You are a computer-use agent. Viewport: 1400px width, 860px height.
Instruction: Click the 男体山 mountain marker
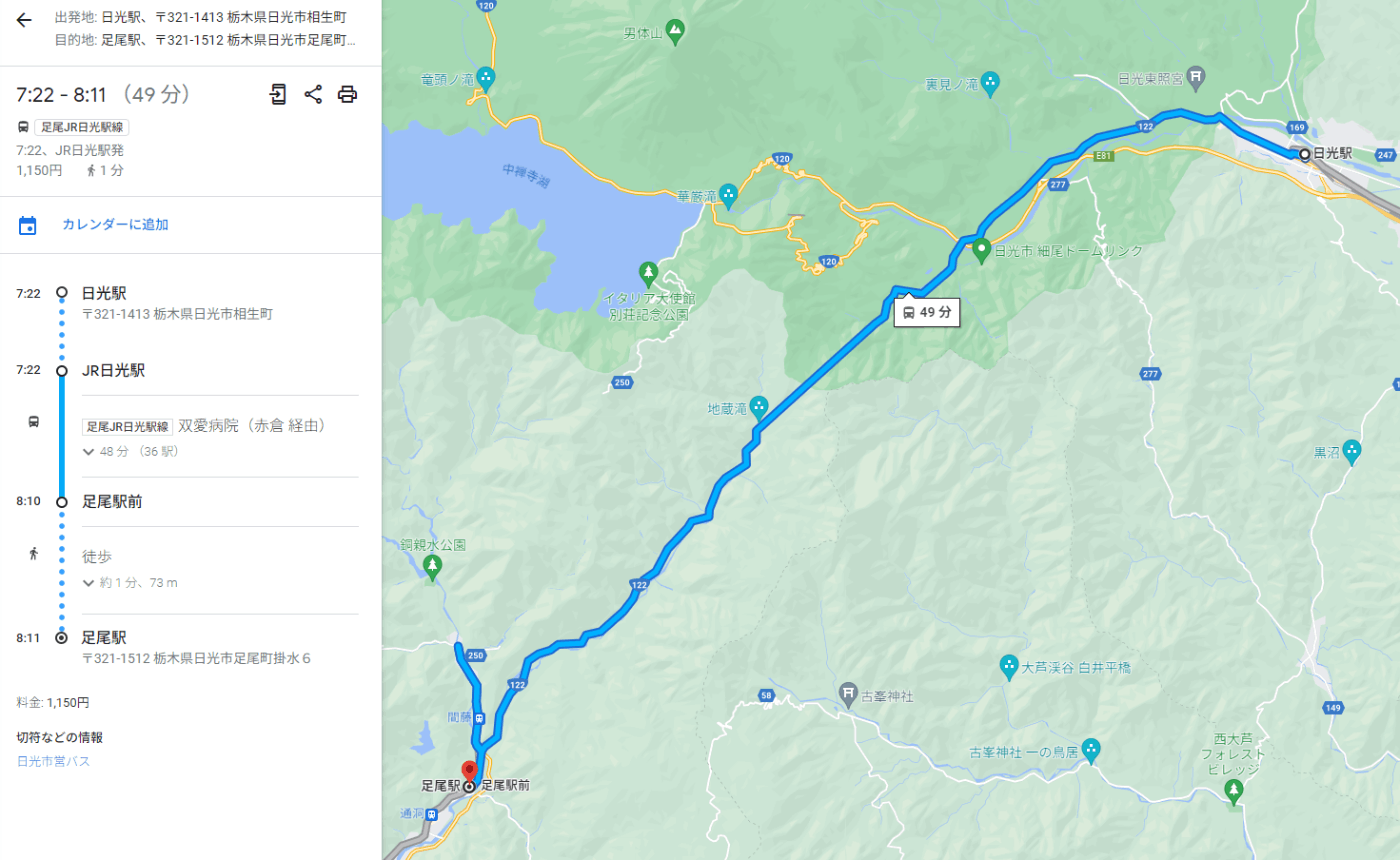click(x=675, y=31)
